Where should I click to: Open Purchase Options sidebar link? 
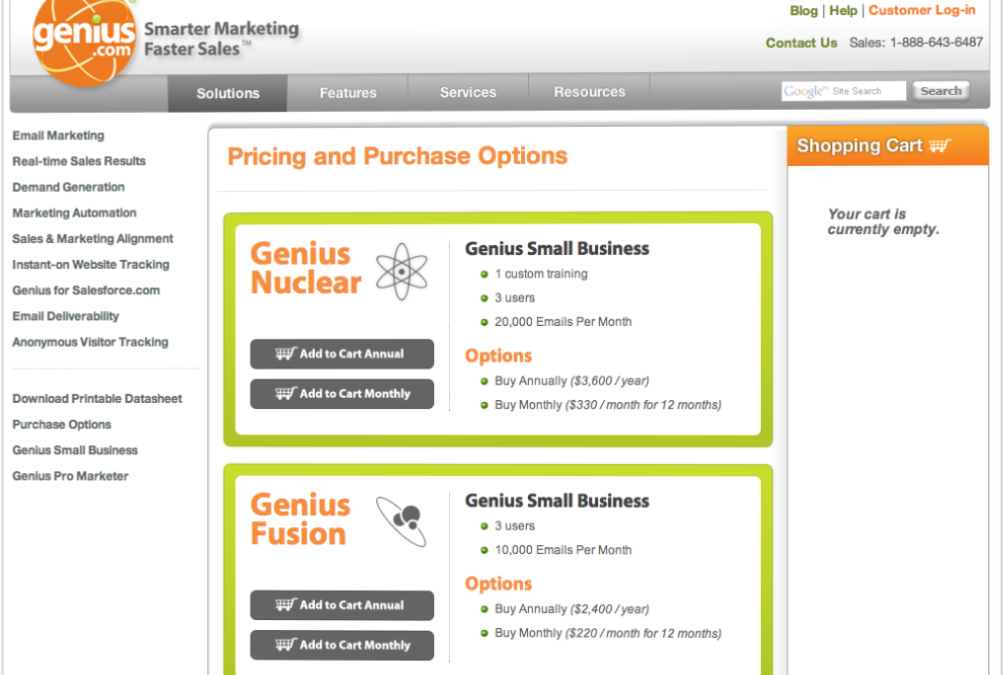pyautogui.click(x=61, y=424)
